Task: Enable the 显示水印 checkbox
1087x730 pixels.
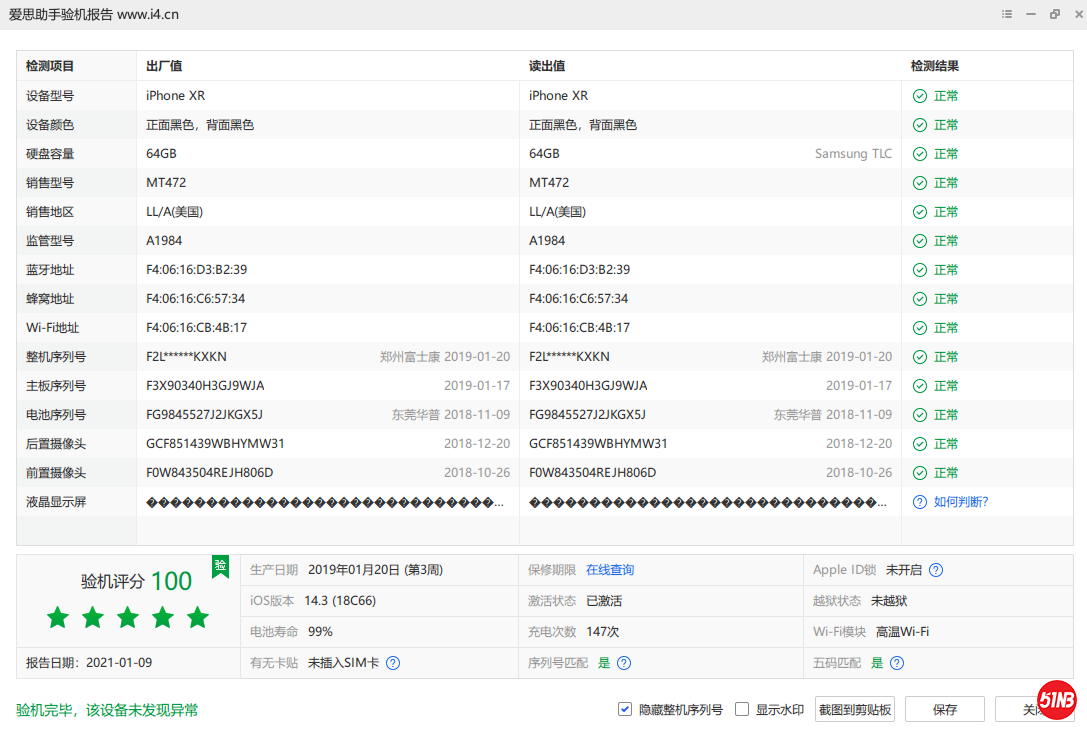Action: [742, 709]
